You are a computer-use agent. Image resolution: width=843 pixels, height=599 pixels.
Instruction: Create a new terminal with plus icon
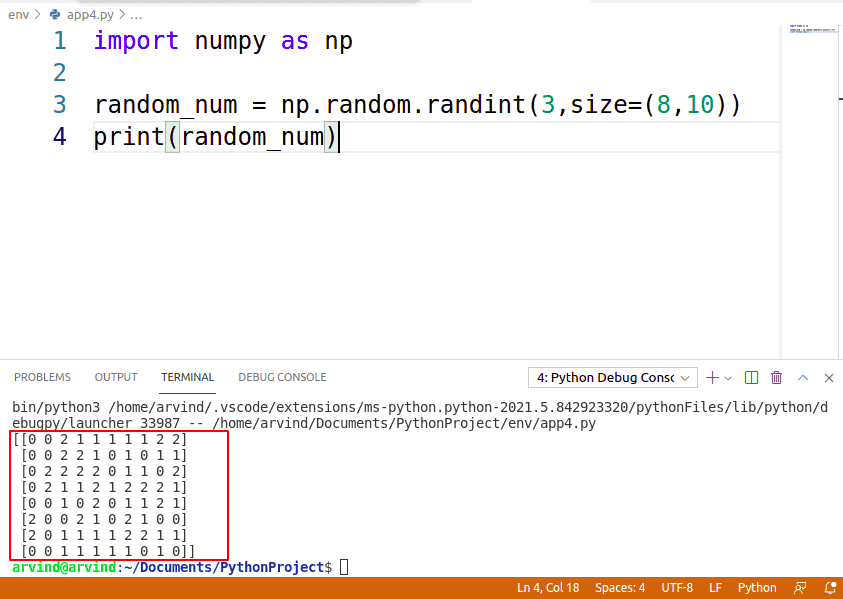click(x=712, y=377)
